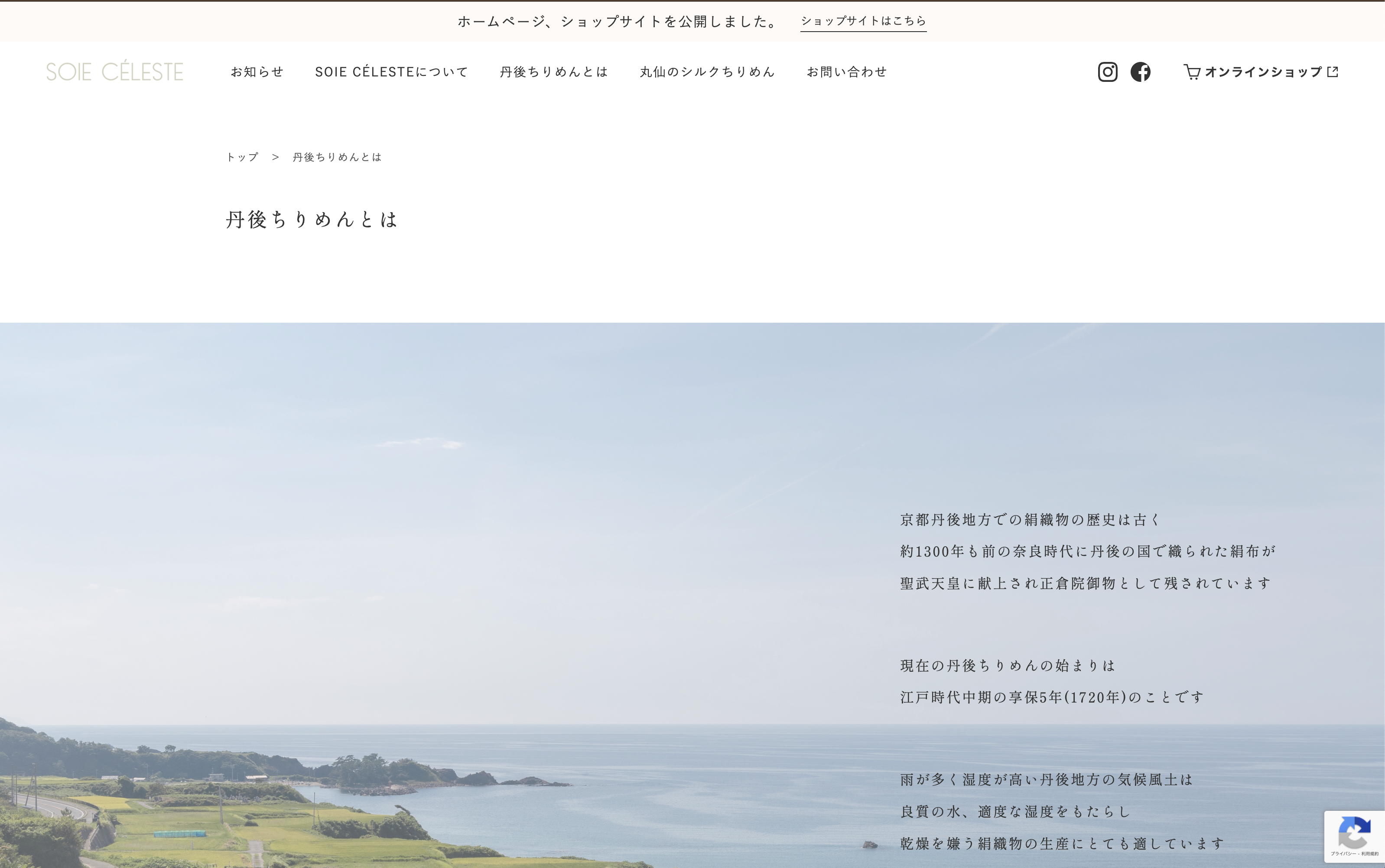Click the 丹後ちりめんとは page heading
This screenshot has height=868, width=1385.
[312, 219]
